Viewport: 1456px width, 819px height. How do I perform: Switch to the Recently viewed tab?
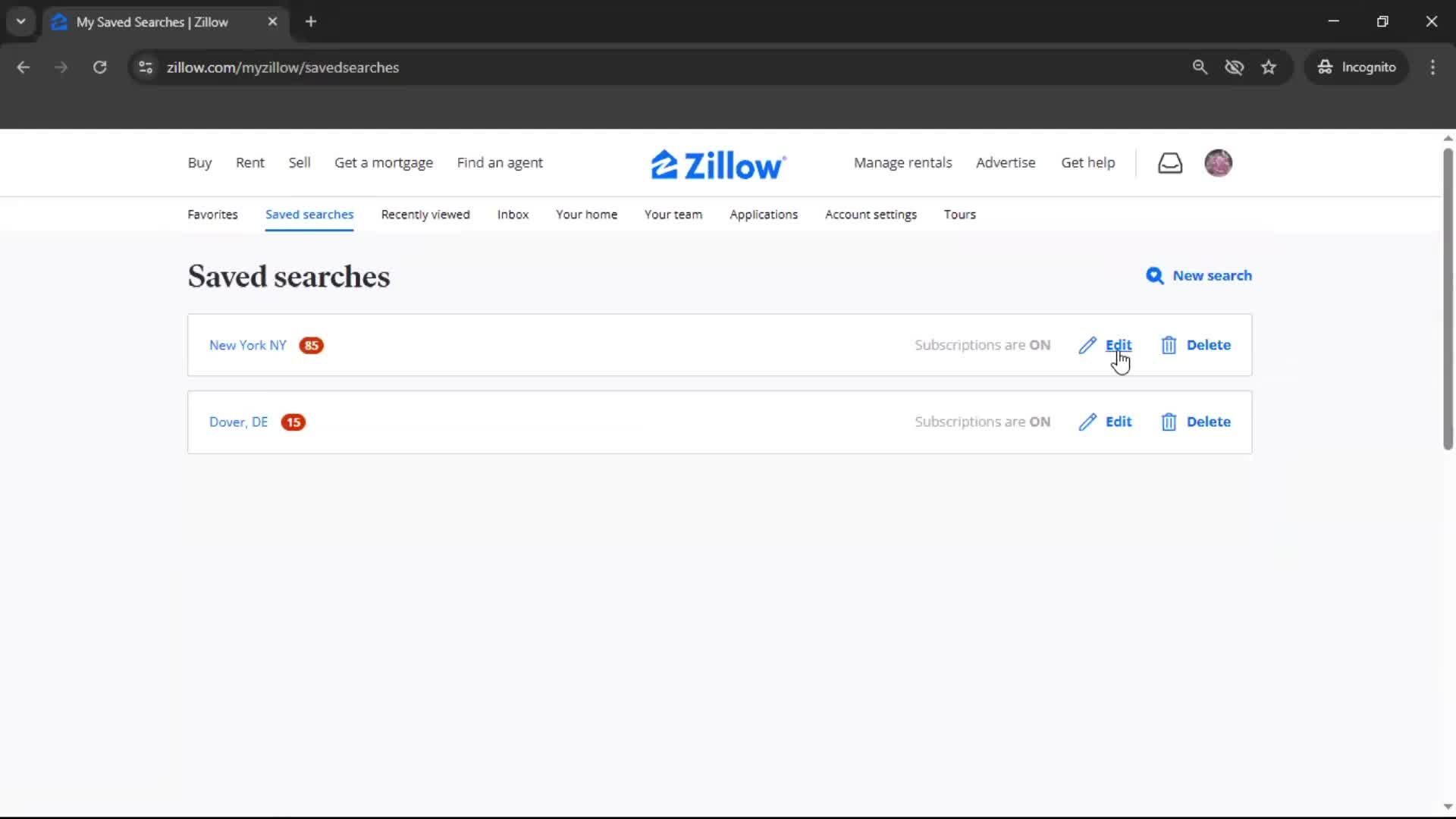(425, 215)
